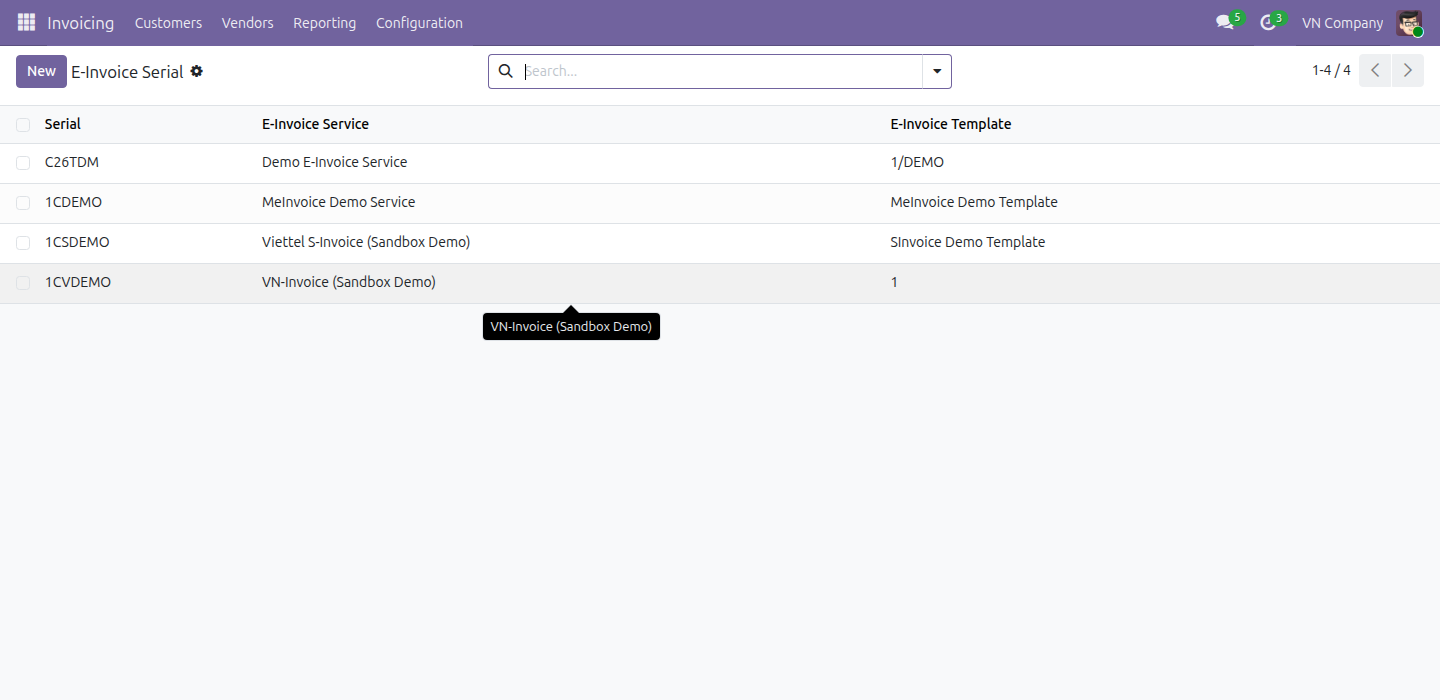Click the search magnifier icon
The width and height of the screenshot is (1440, 700).
tap(506, 71)
